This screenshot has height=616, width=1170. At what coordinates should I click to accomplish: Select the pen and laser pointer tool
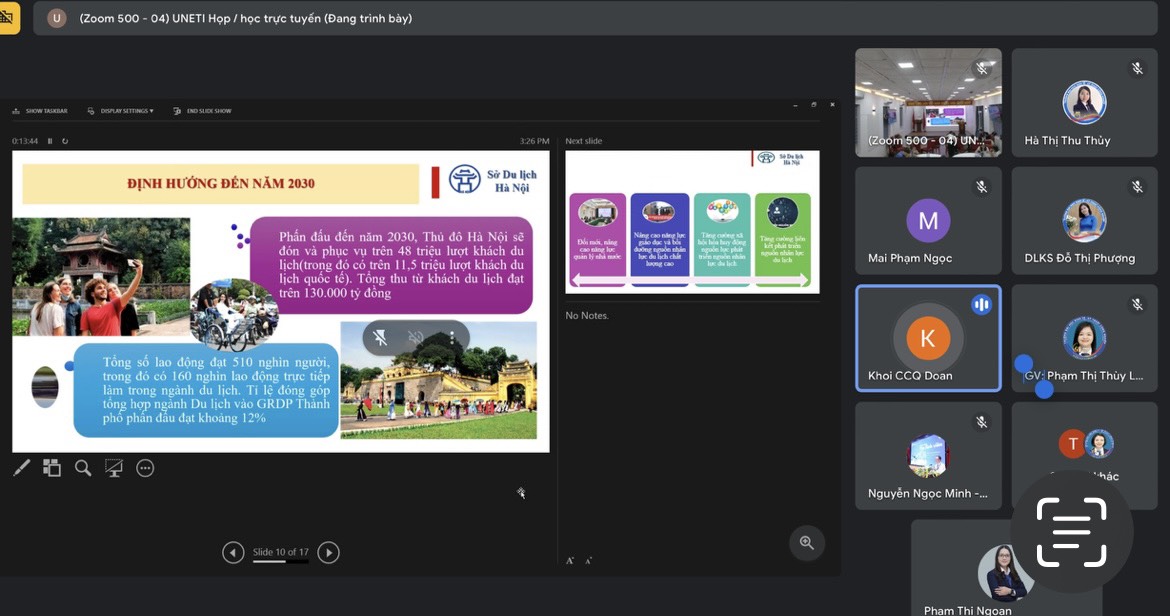[x=22, y=468]
